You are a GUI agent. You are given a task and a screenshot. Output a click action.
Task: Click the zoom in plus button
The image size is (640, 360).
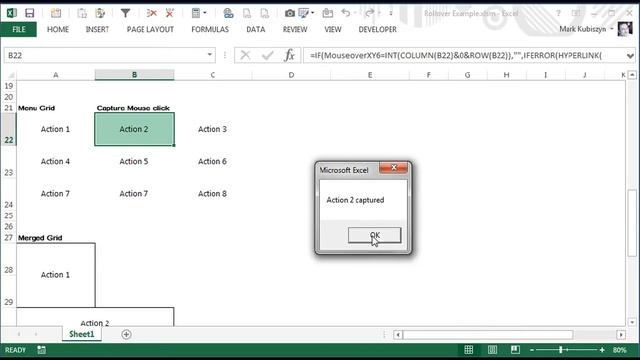tap(602, 350)
